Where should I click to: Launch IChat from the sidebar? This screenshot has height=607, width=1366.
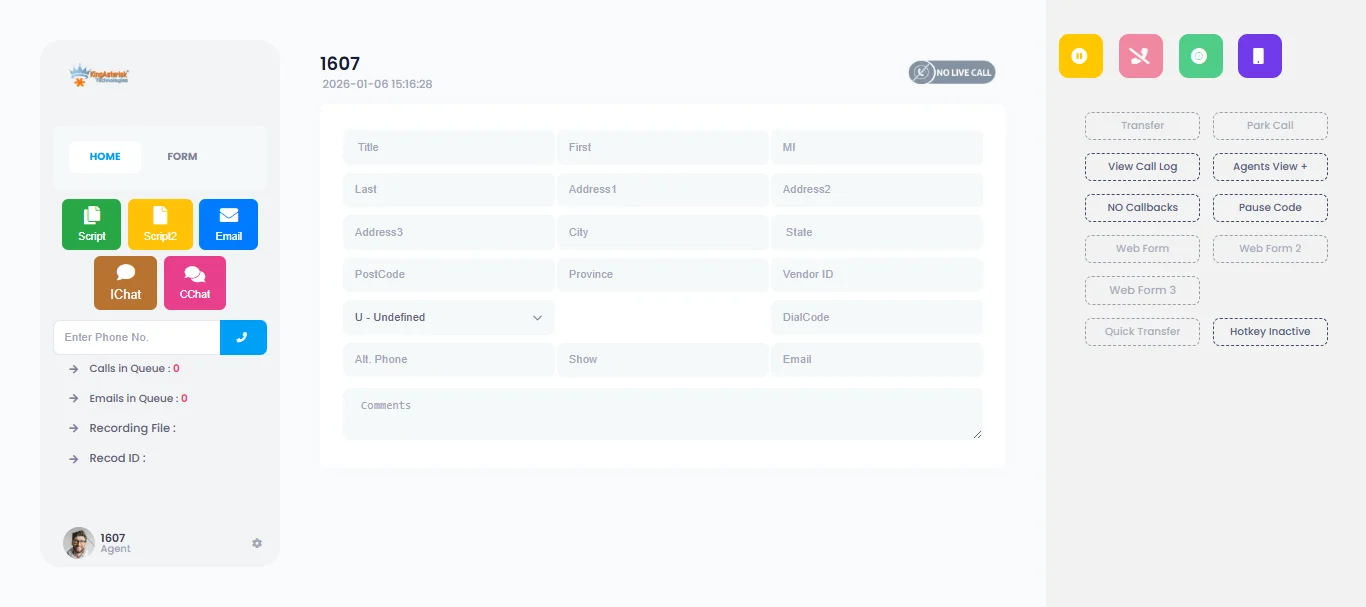click(125, 283)
